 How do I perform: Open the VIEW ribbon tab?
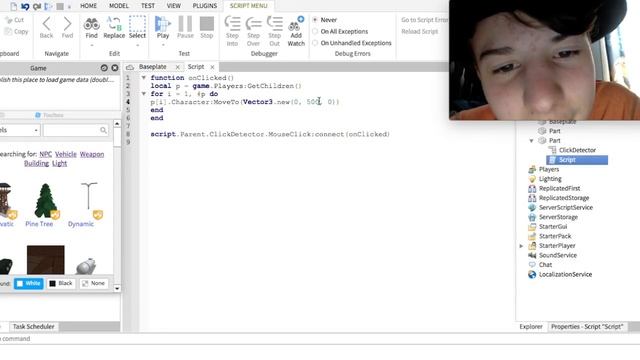tap(173, 6)
